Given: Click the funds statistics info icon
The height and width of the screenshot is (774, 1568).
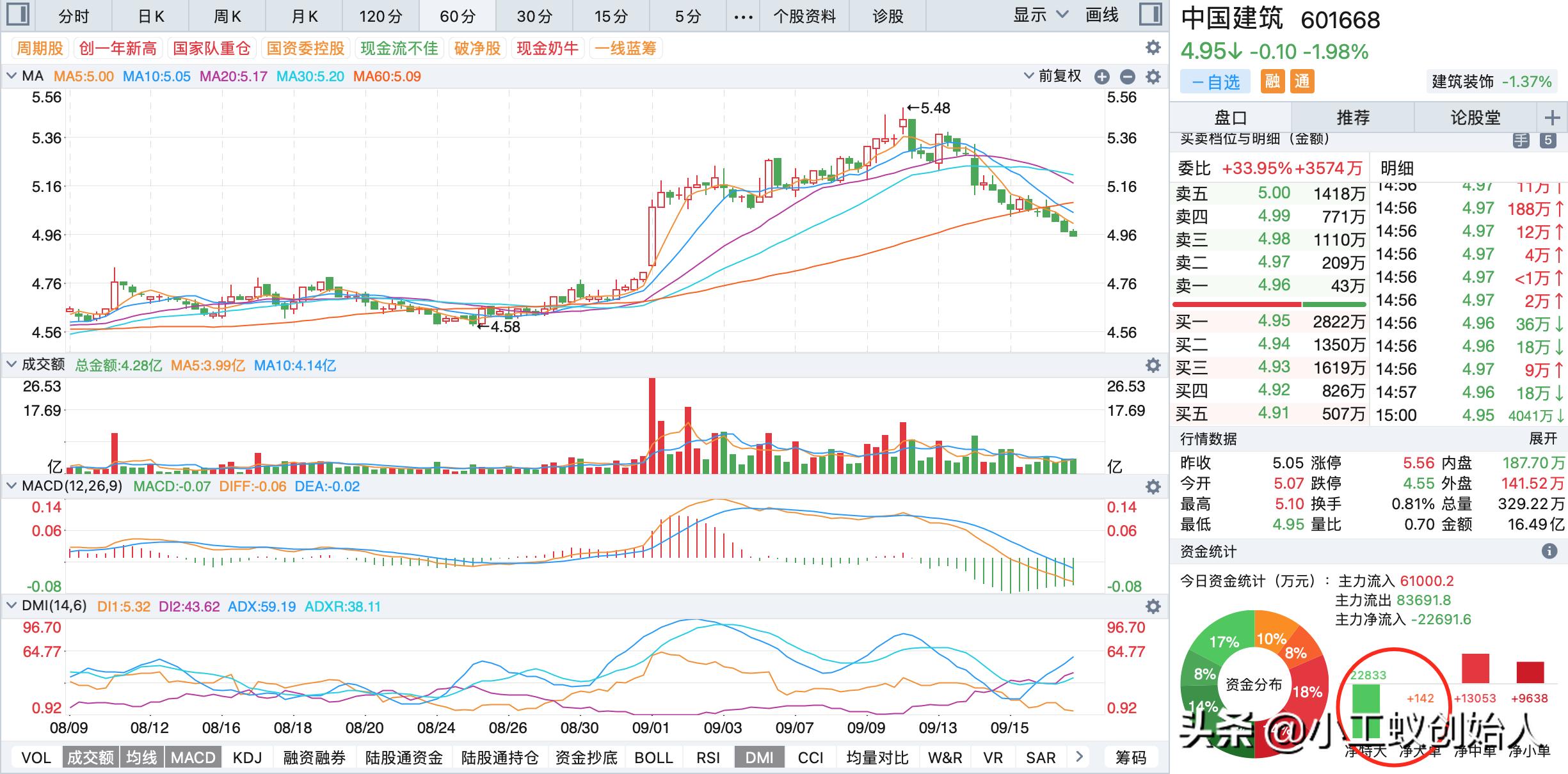Looking at the screenshot, I should click(x=1549, y=551).
